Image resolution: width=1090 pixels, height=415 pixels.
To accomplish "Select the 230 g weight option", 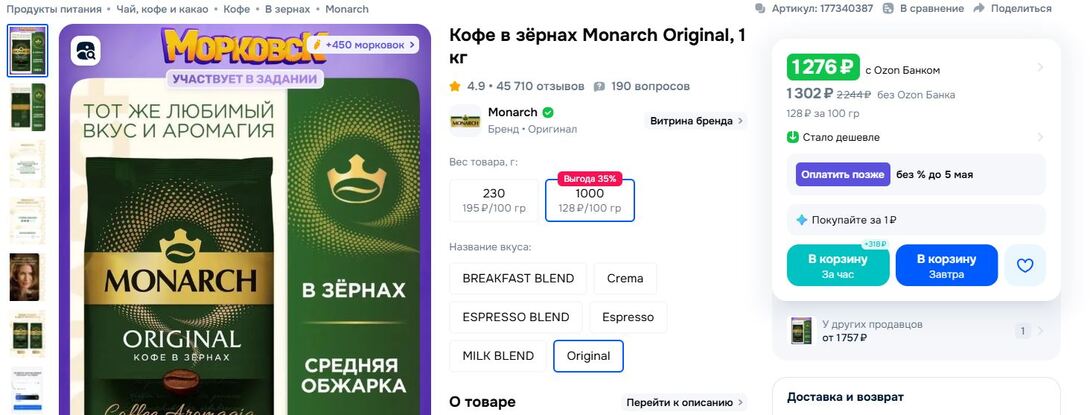I will pyautogui.click(x=494, y=200).
